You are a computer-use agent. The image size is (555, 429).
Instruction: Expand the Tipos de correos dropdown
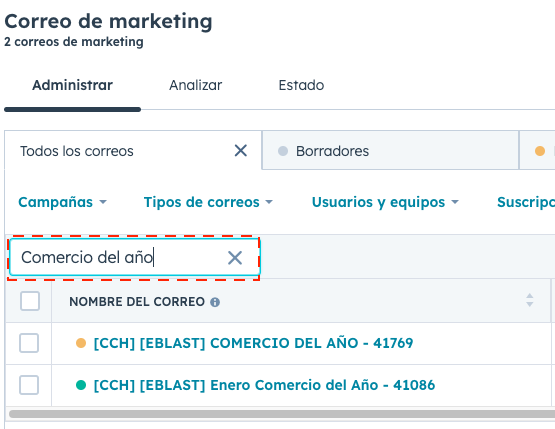pyautogui.click(x=208, y=202)
